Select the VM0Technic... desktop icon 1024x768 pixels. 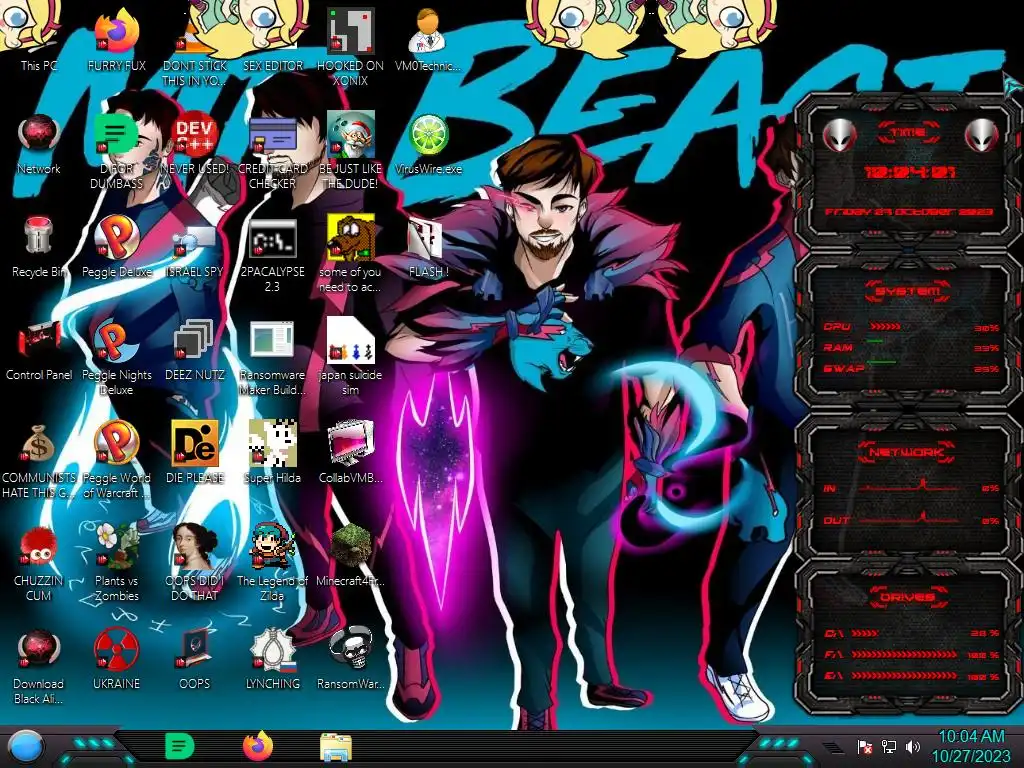click(x=428, y=39)
